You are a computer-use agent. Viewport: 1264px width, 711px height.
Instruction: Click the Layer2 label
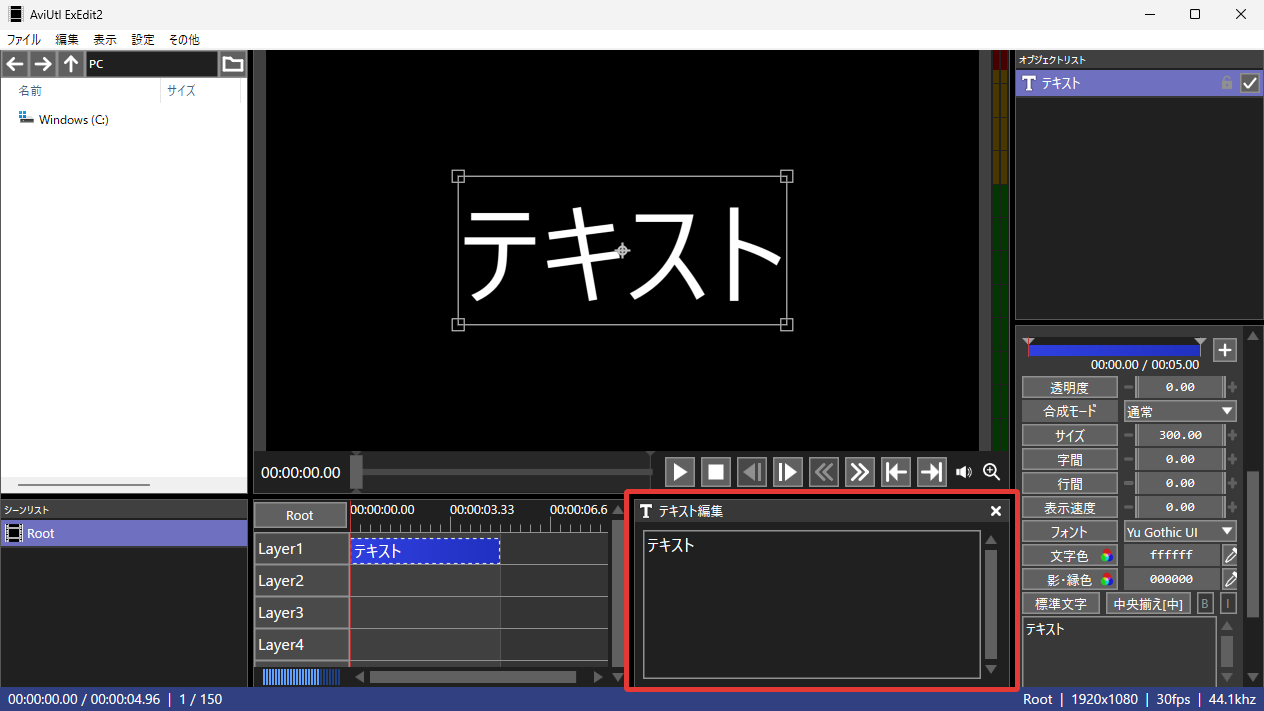[301, 580]
